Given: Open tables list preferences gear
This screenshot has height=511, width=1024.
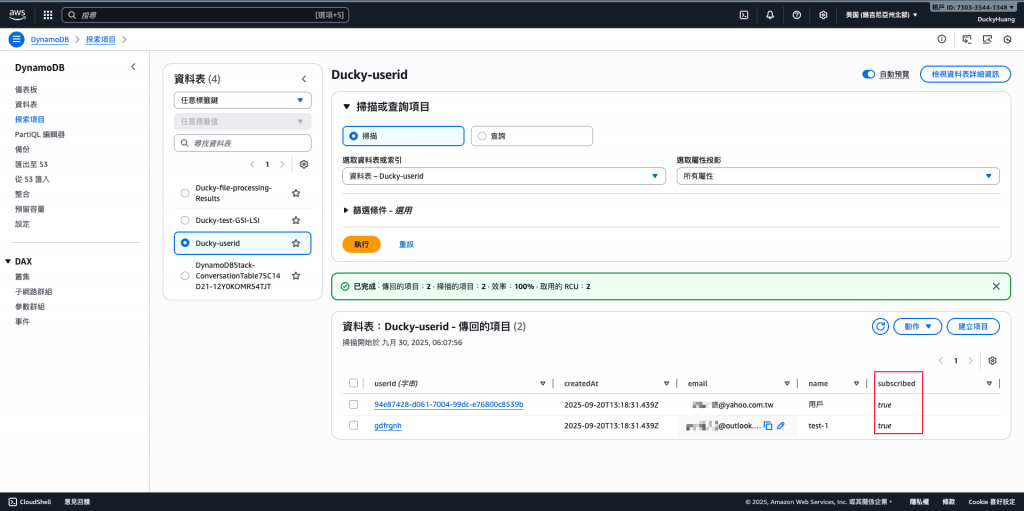Looking at the screenshot, I should [304, 165].
